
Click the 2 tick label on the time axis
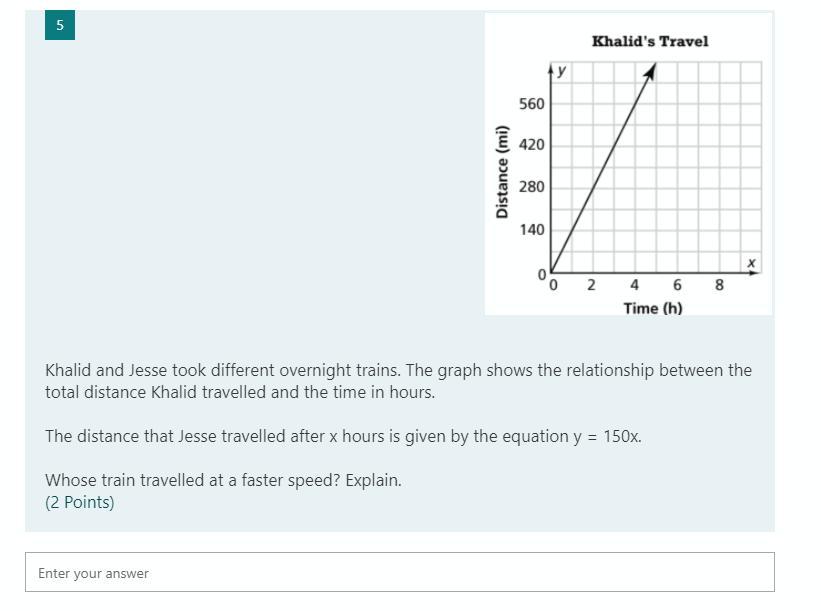591,285
